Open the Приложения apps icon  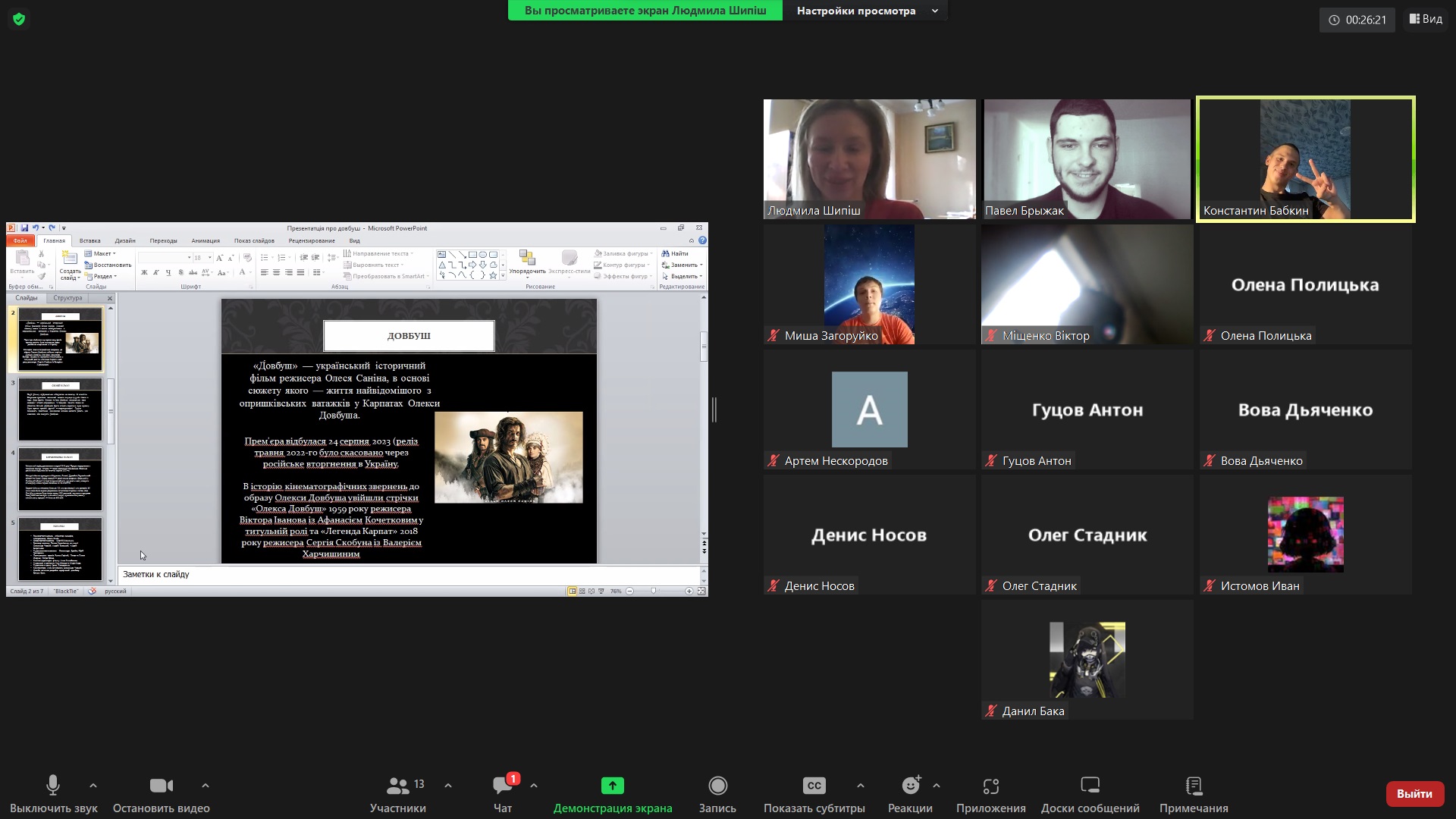tap(990, 786)
